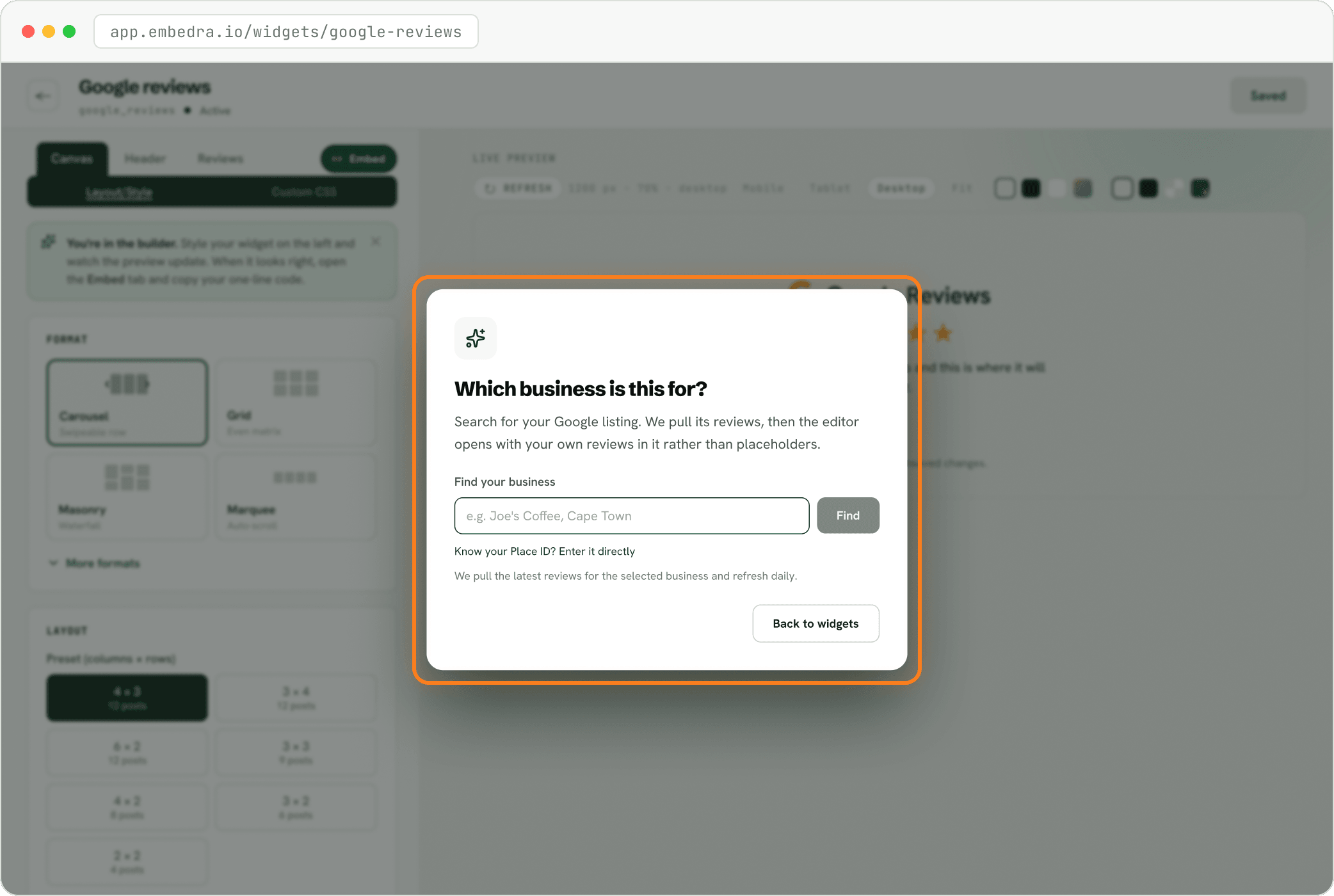Screen dimensions: 1334x896
Task: Click Back to widgets
Action: tap(816, 623)
